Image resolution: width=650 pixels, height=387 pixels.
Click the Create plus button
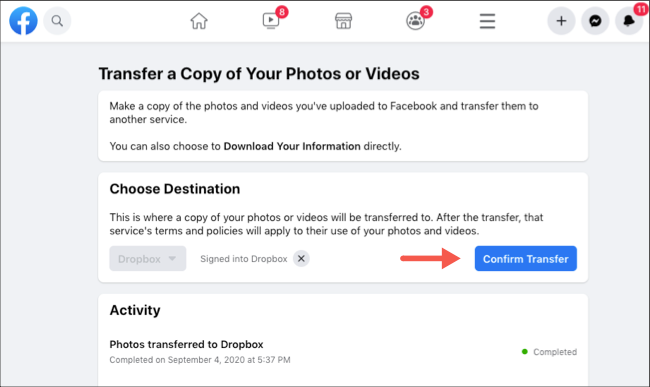click(561, 21)
